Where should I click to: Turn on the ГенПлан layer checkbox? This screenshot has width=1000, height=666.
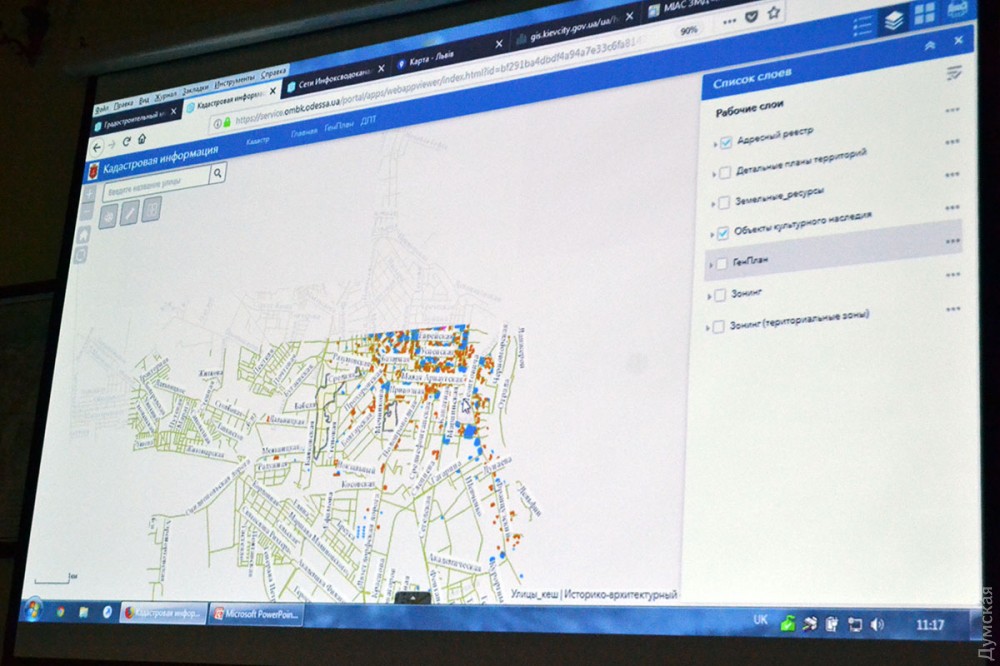tap(719, 263)
